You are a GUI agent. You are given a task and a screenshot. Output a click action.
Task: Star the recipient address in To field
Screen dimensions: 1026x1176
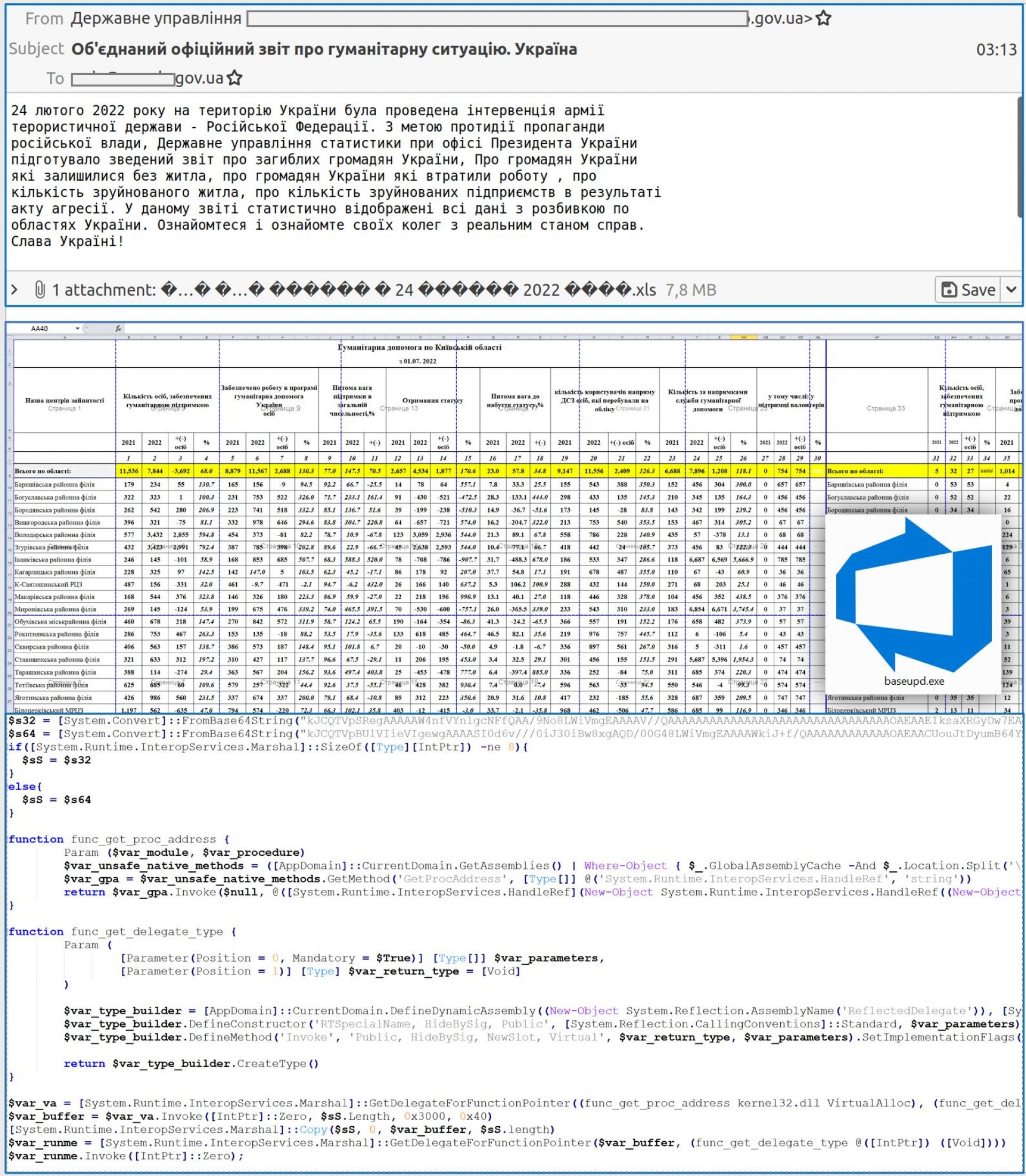coord(234,78)
